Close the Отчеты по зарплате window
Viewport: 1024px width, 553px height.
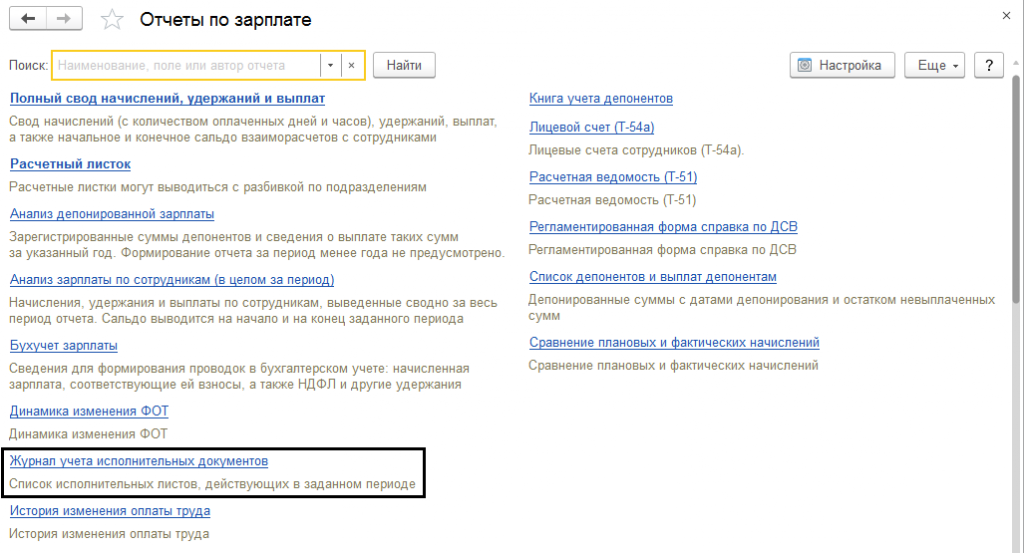(1005, 15)
